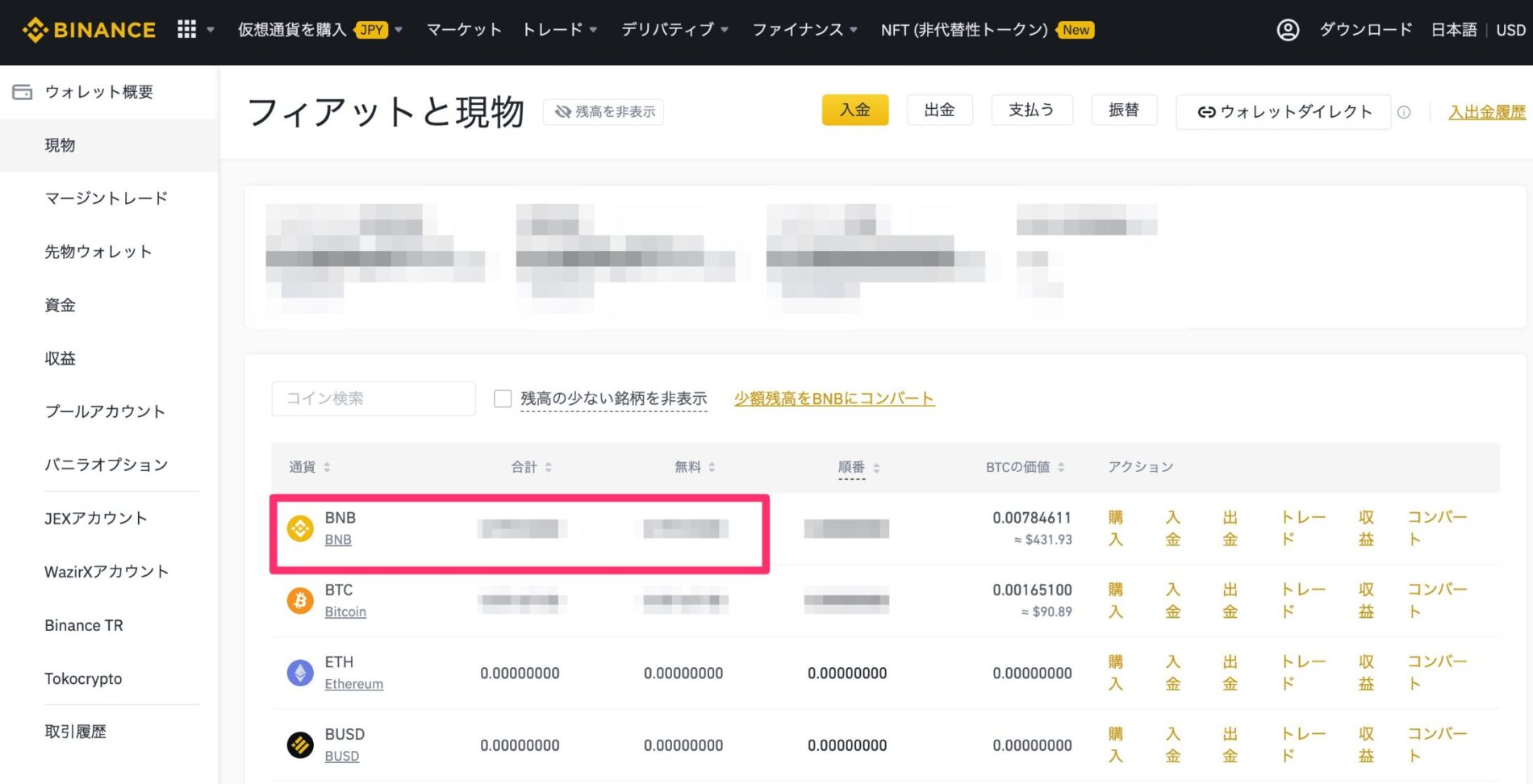Open 入出金履歴 history link
Screen dimensions: 1533x784
pyautogui.click(x=1487, y=112)
